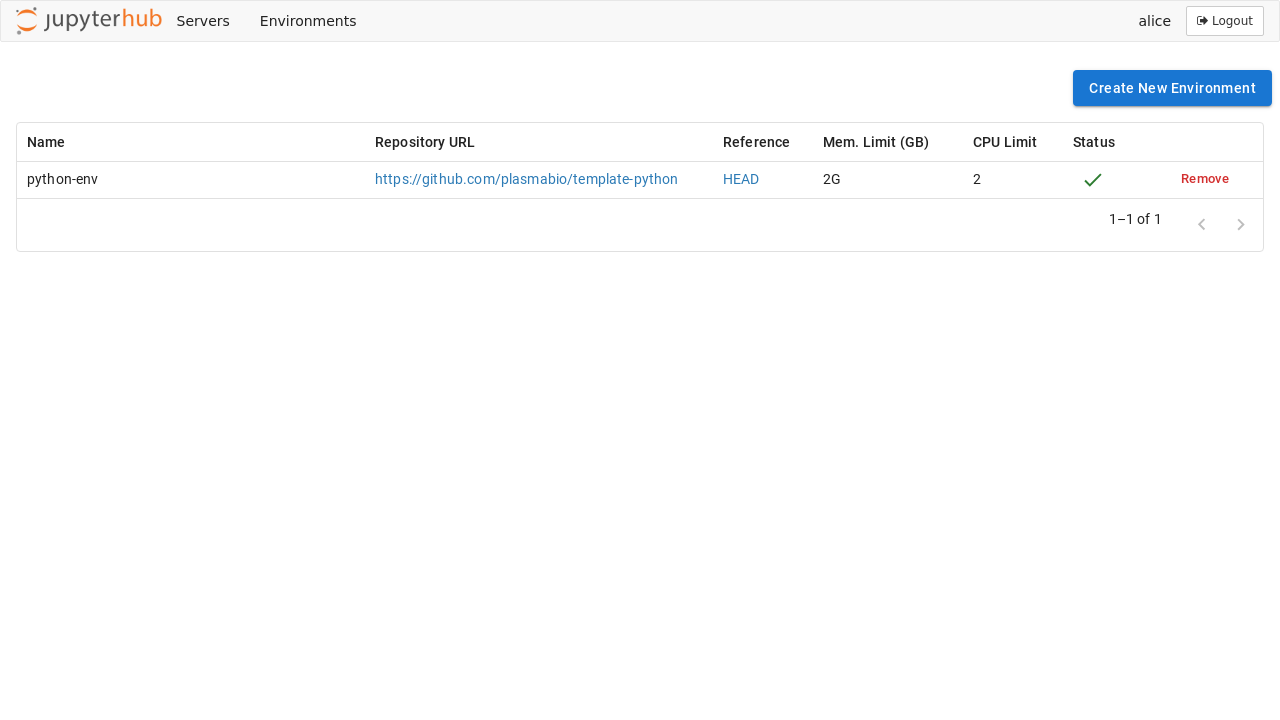Click the CPU Limit column header
This screenshot has width=1280, height=720.
point(1004,142)
